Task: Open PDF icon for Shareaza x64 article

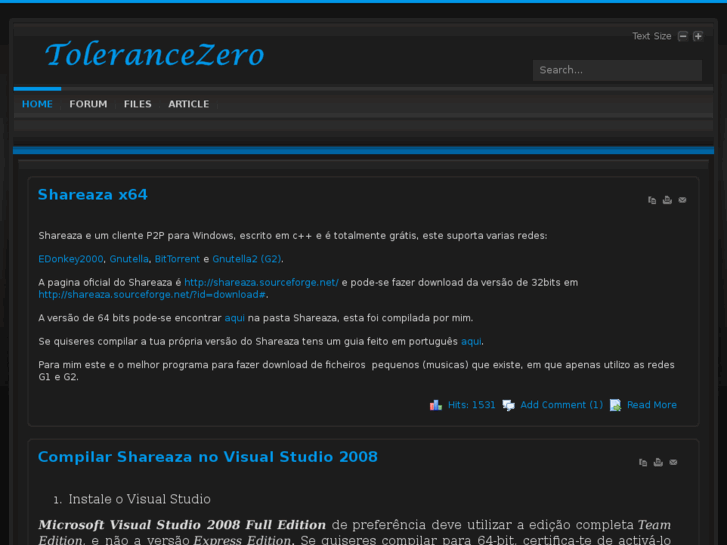Action: (x=652, y=200)
